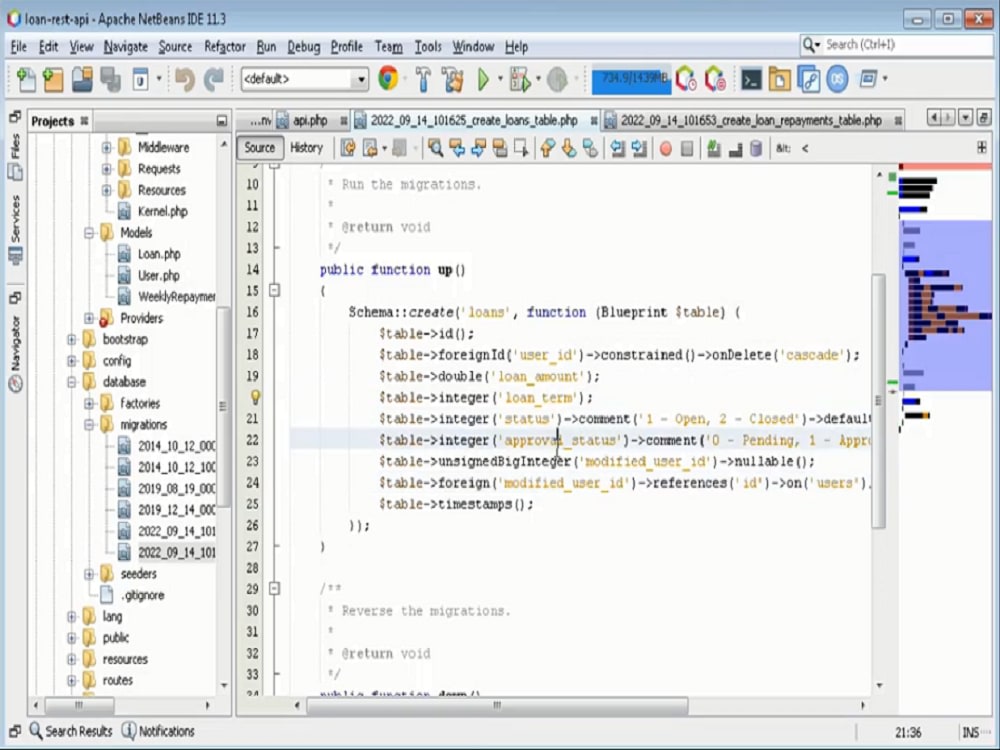Go to the next bookmark with the down-arrow icon

click(569, 148)
